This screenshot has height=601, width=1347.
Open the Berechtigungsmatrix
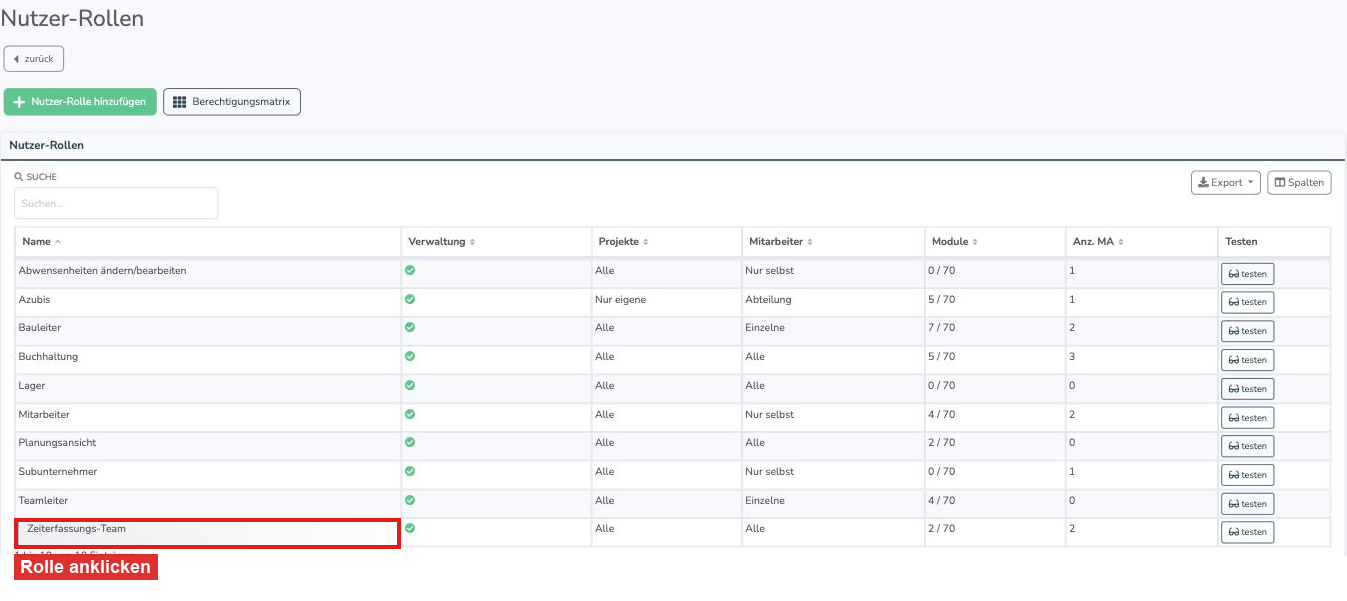click(x=232, y=102)
